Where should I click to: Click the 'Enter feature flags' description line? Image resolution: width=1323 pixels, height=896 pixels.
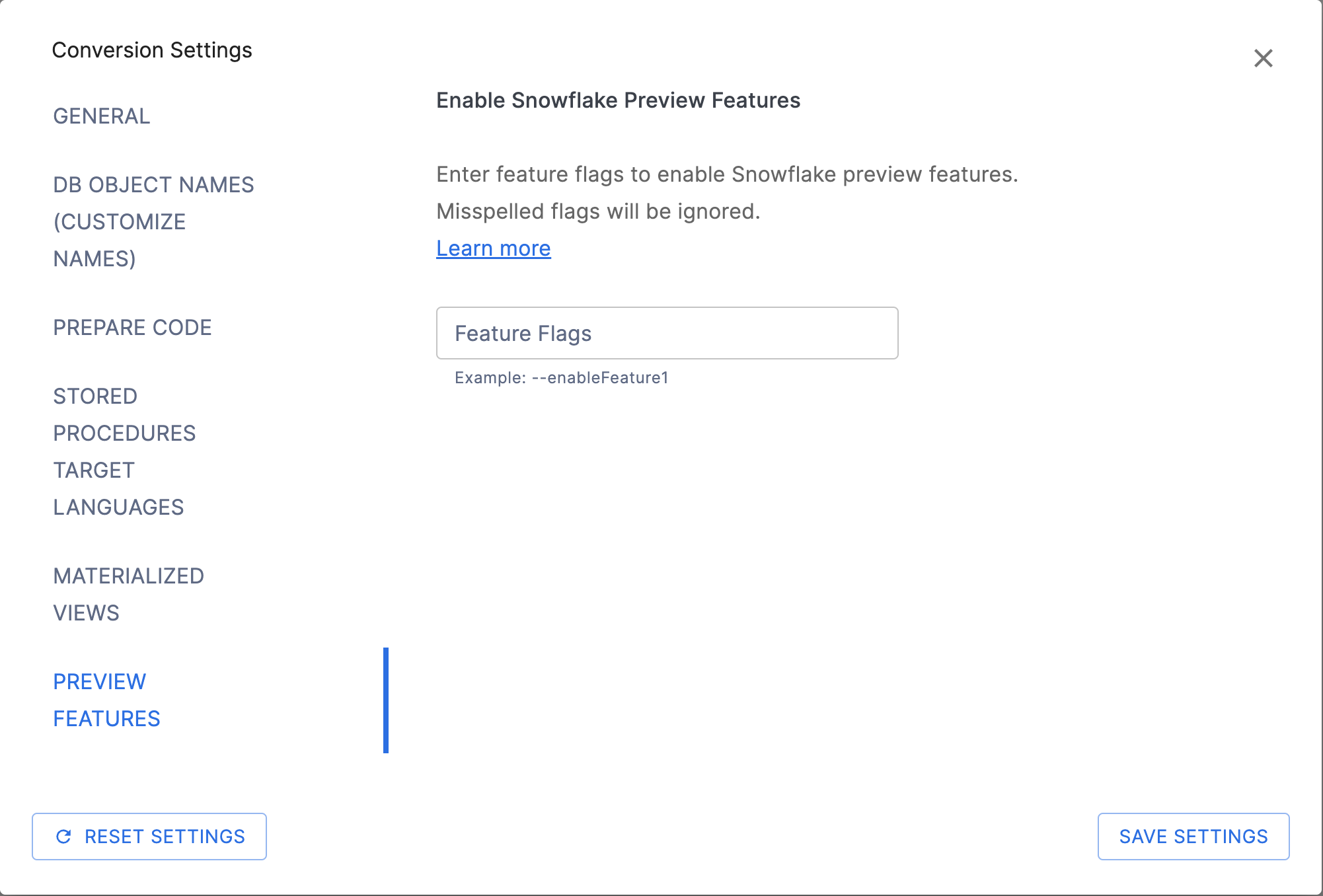coord(727,174)
